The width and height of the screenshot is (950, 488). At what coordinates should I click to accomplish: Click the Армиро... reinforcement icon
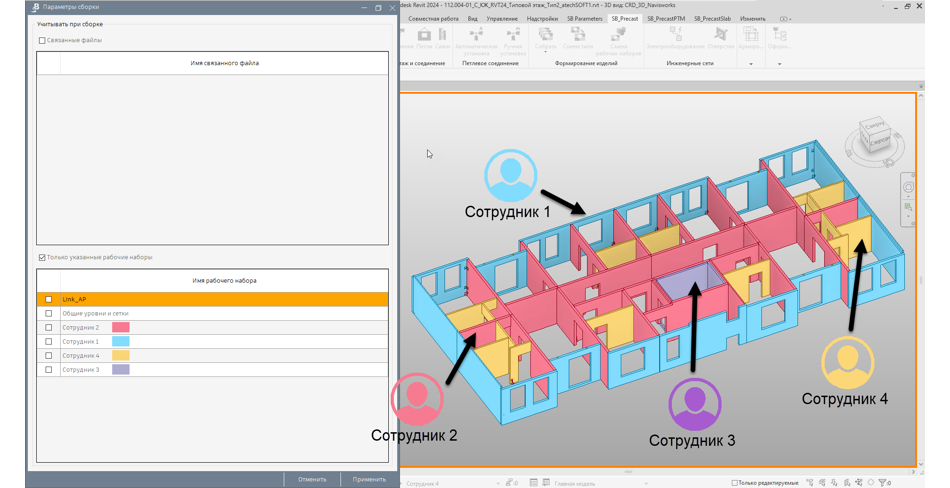[x=751, y=35]
